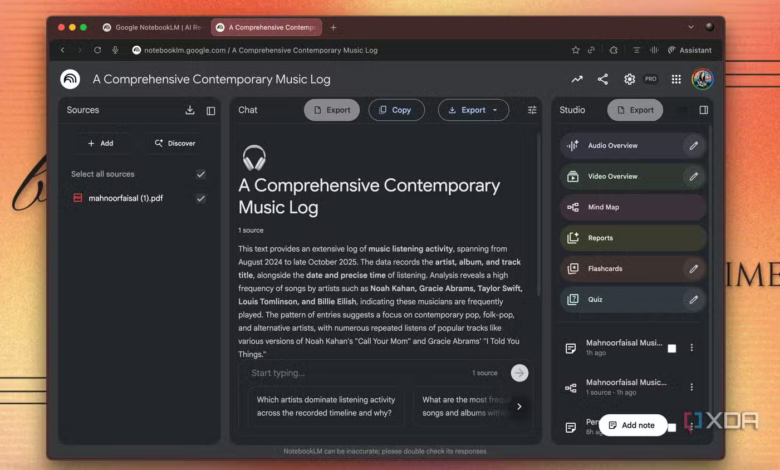Screen dimensions: 780x470
Task: Click the share notebook icon
Action: [x=603, y=79]
